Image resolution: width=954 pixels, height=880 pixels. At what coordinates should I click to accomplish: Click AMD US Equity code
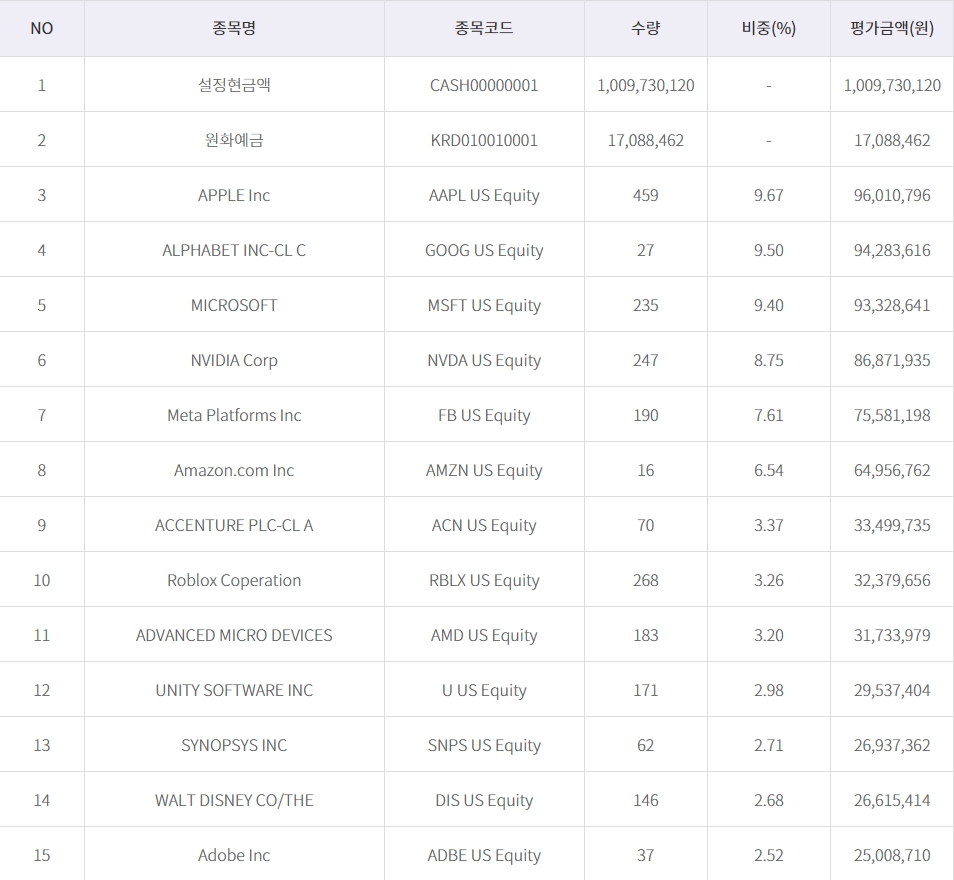pos(484,635)
